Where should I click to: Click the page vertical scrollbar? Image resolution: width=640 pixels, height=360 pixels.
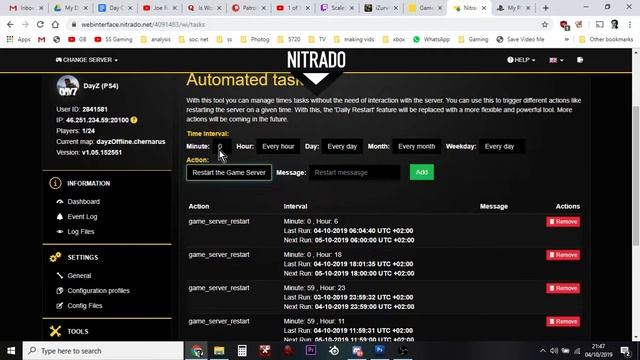636,176
